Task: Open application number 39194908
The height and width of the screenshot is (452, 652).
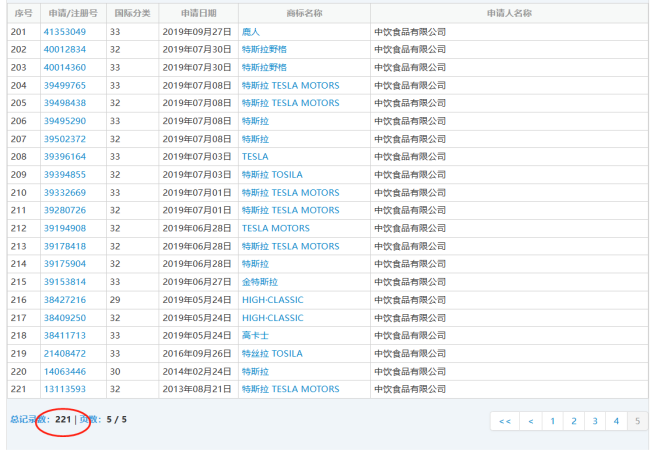Action: (x=65, y=228)
